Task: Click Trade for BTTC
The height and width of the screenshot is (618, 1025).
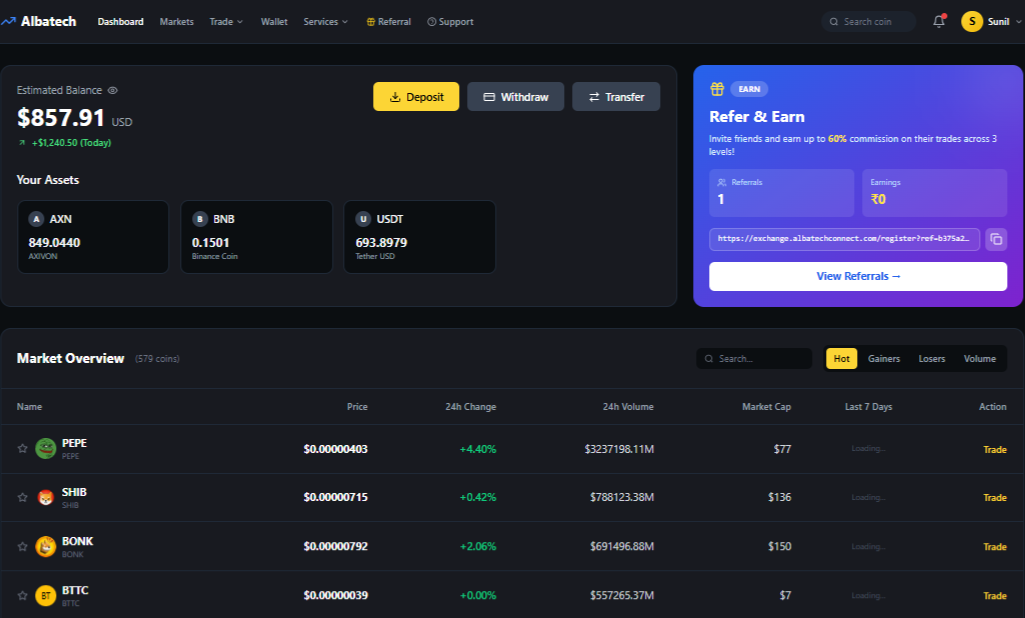Action: (x=995, y=596)
